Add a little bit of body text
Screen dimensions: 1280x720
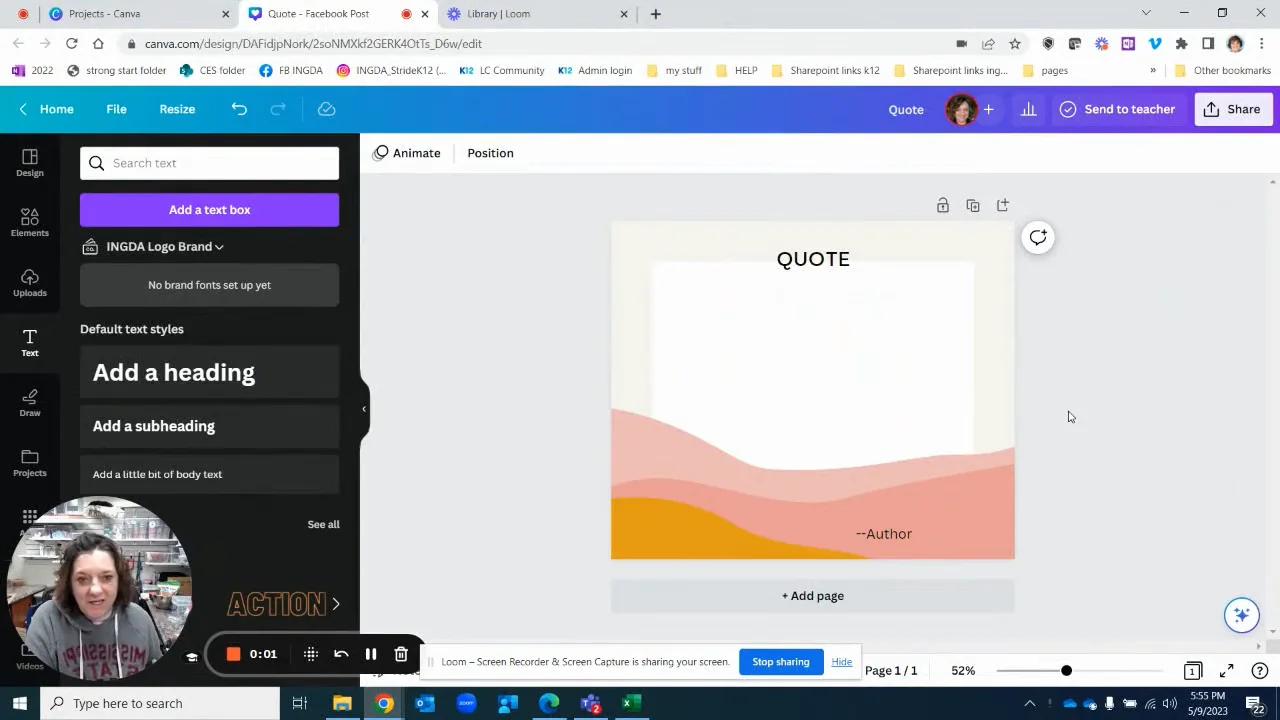pyautogui.click(x=209, y=474)
